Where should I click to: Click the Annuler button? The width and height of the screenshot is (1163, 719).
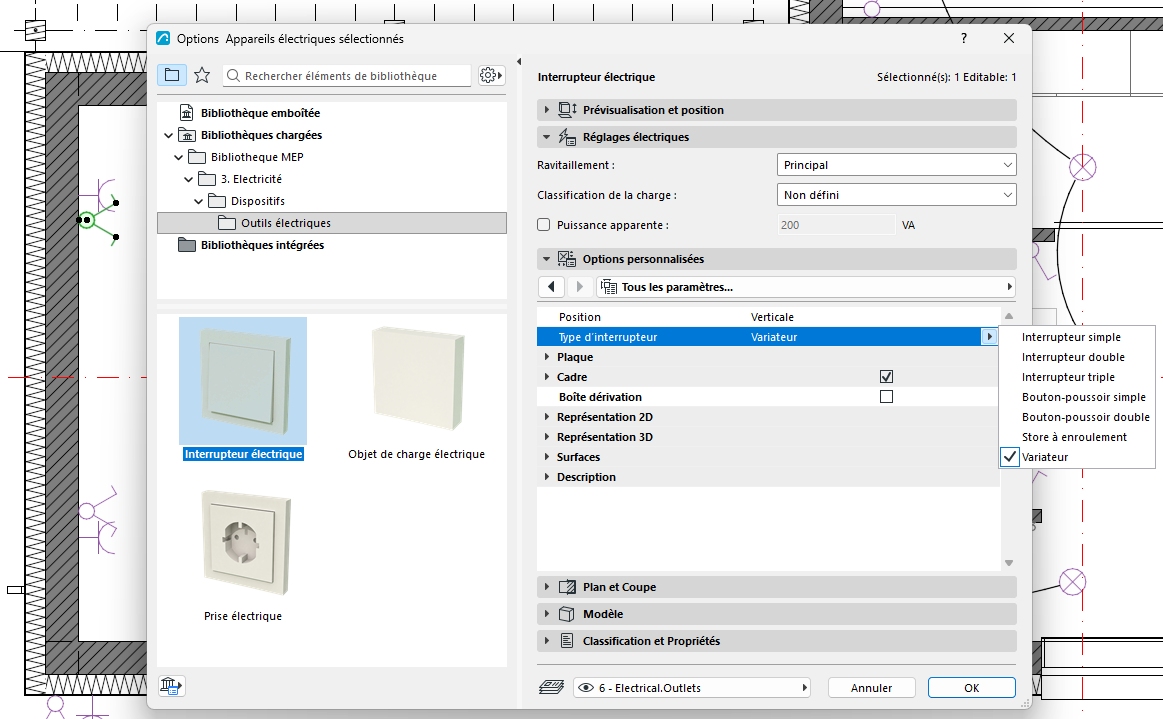click(872, 688)
